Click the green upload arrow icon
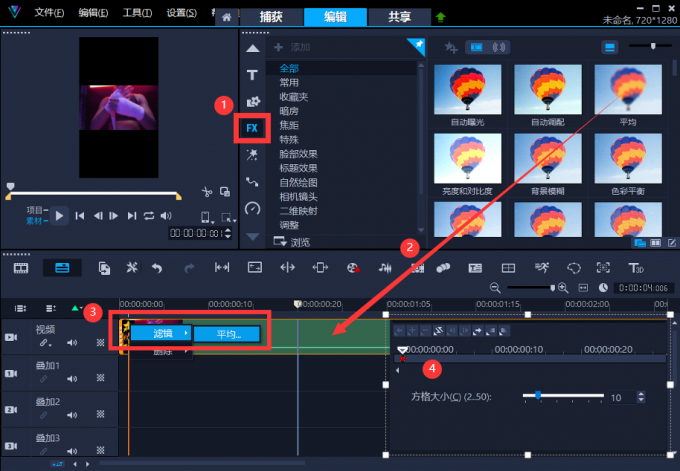 [441, 17]
